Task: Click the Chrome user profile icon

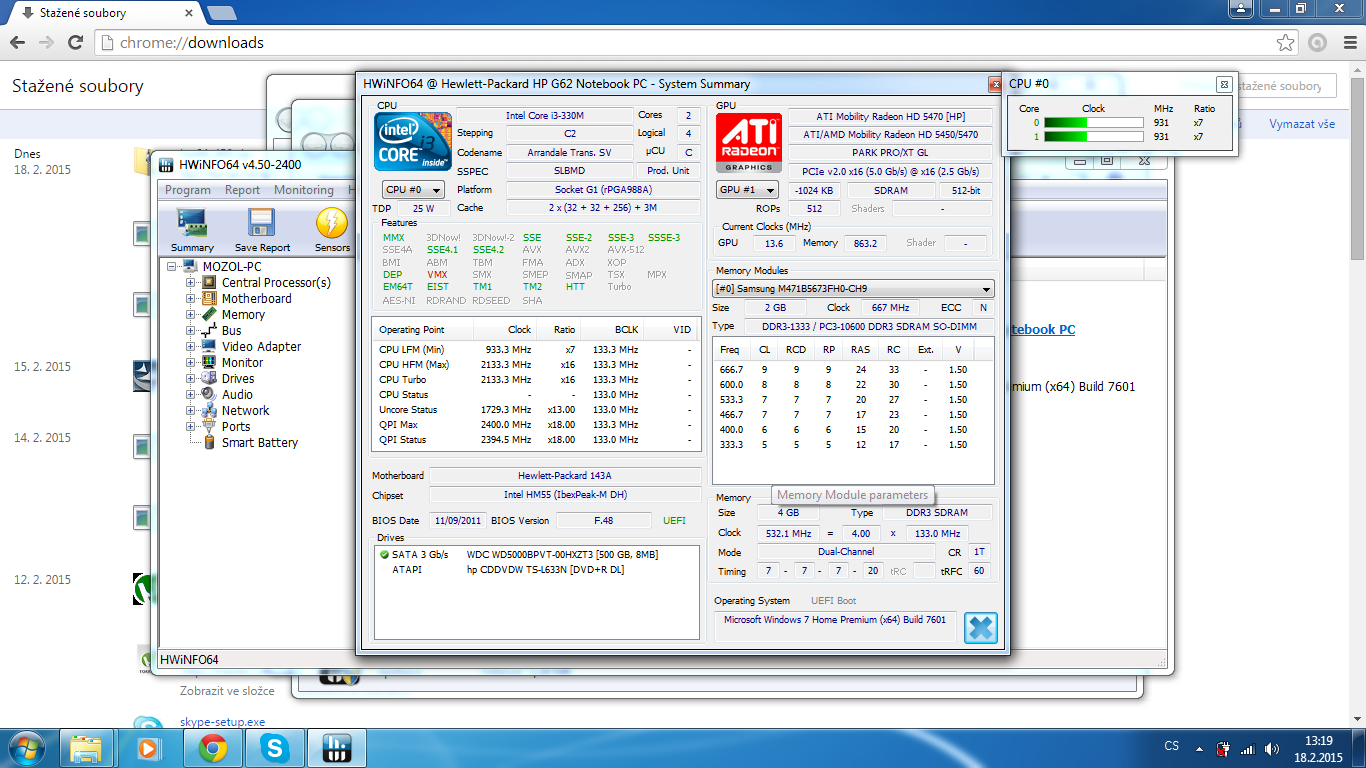Action: 1240,9
